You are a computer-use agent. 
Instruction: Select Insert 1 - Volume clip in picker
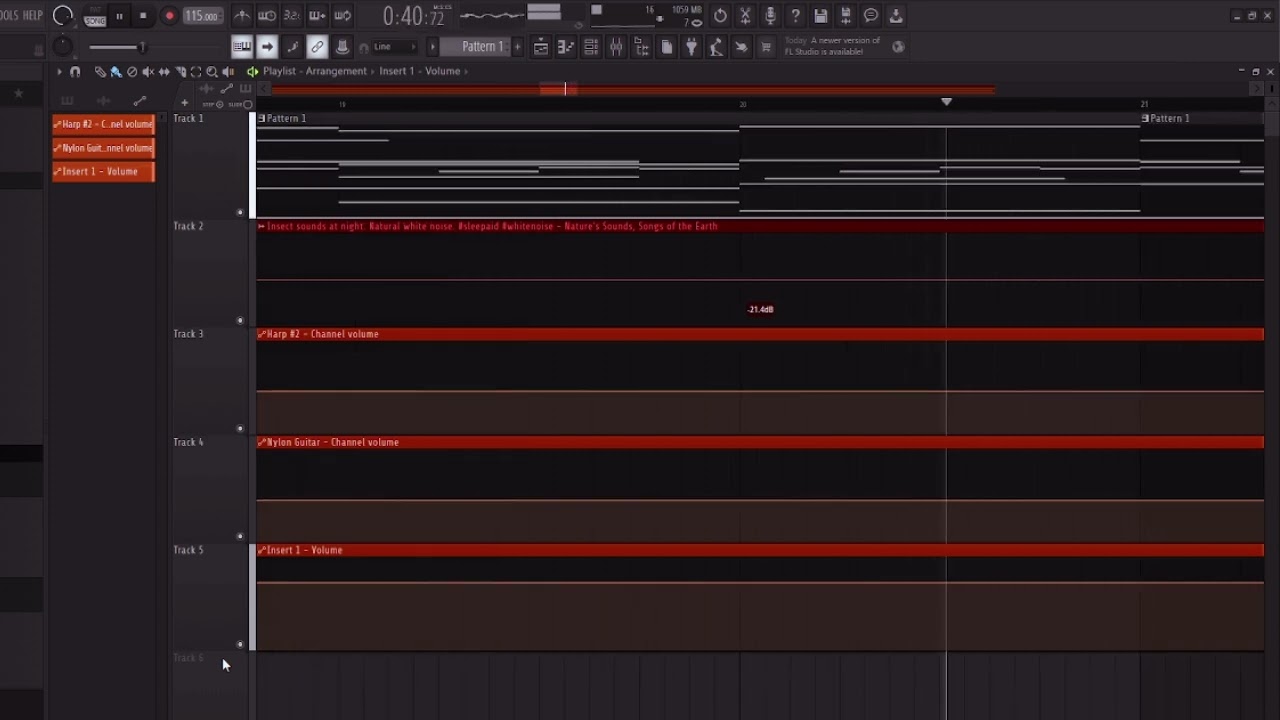[103, 172]
